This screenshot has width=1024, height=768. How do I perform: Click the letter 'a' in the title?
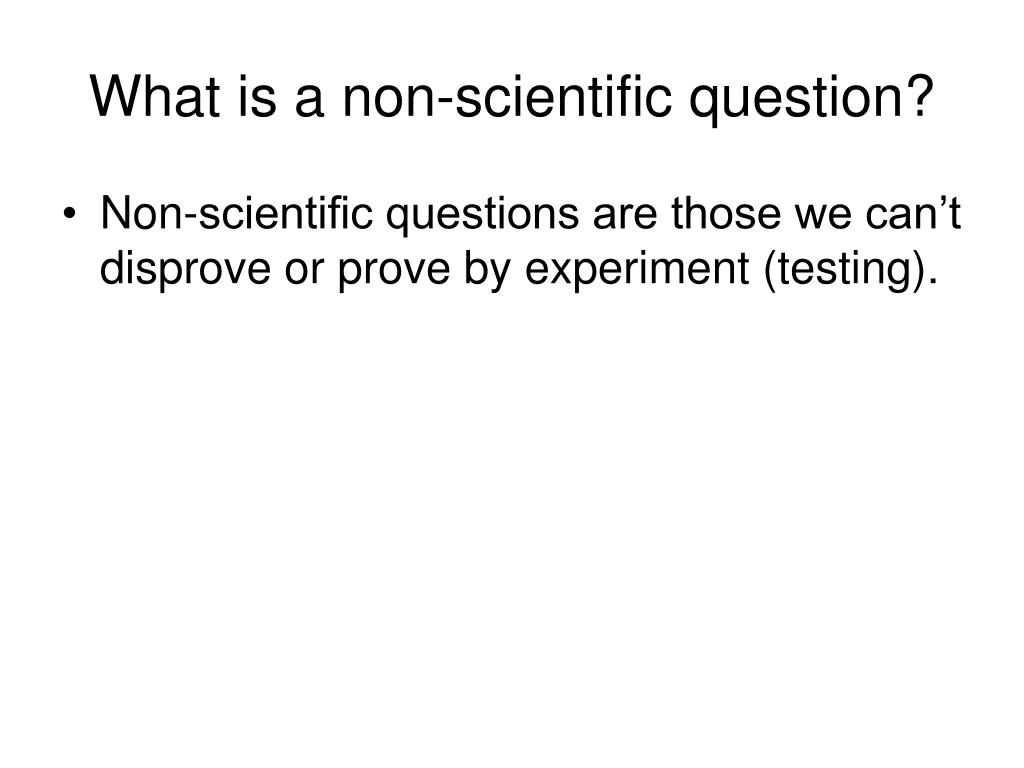tap(309, 103)
